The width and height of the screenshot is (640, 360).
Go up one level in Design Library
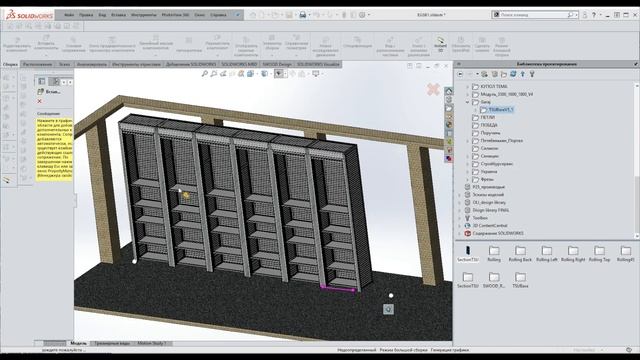(x=522, y=74)
